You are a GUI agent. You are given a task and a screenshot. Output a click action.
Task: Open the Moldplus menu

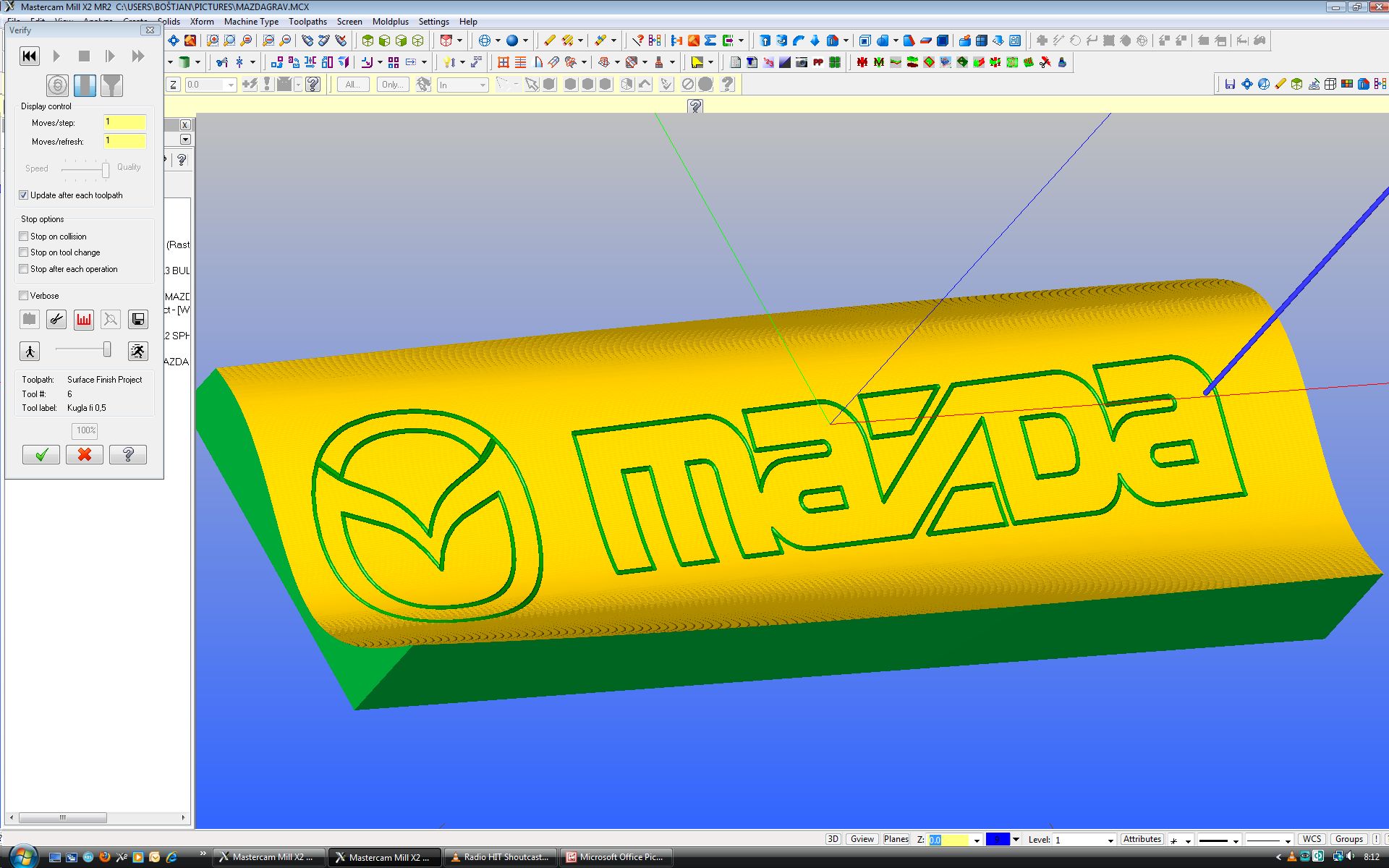(x=391, y=22)
